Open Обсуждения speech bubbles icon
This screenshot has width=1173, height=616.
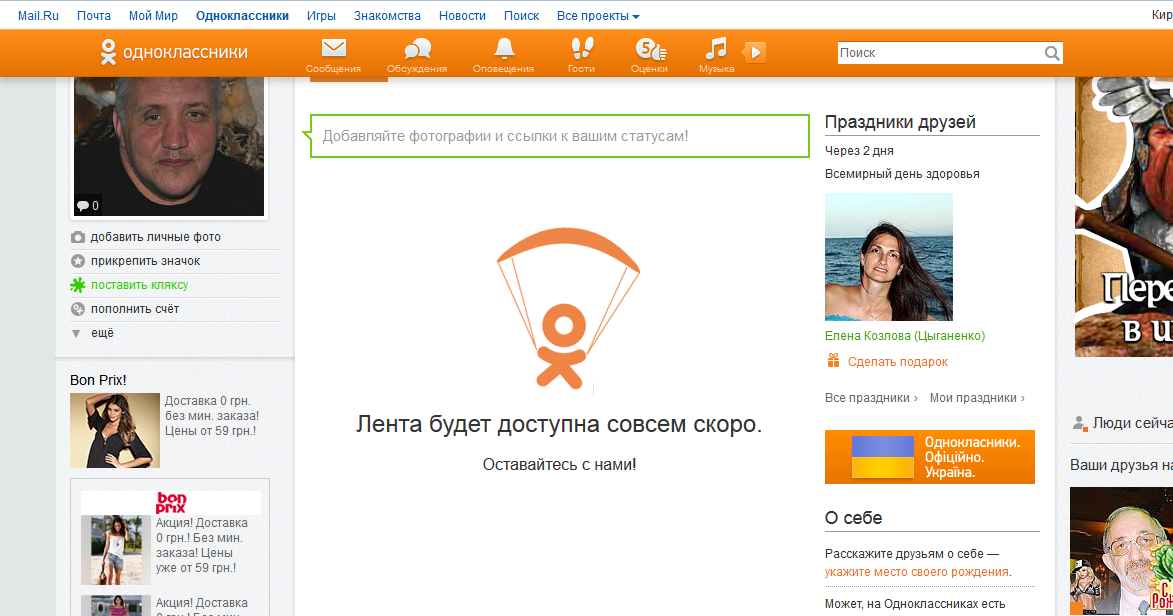pyautogui.click(x=417, y=49)
